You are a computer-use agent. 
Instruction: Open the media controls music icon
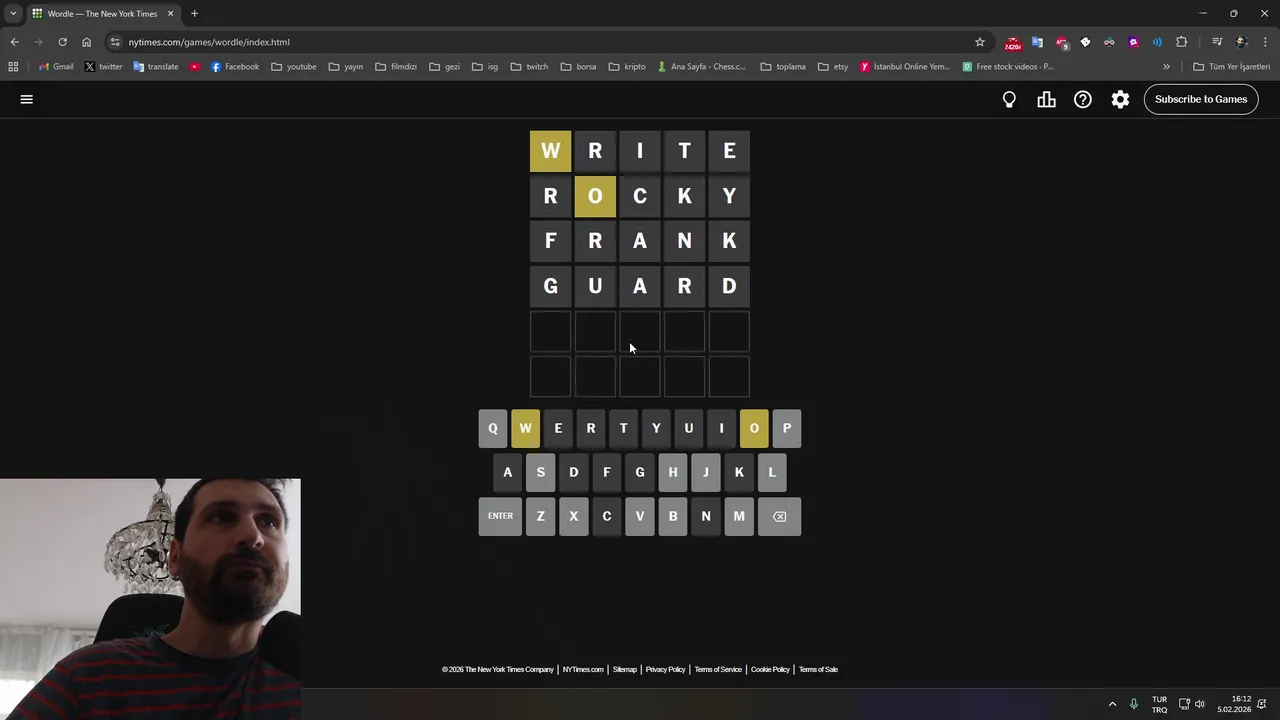click(1217, 42)
